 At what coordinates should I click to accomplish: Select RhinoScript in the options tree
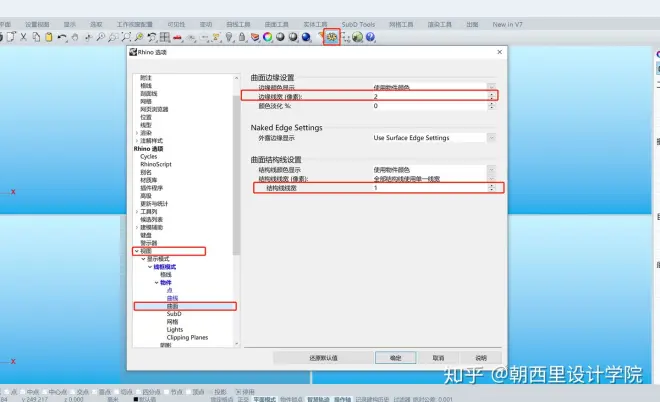click(x=156, y=164)
